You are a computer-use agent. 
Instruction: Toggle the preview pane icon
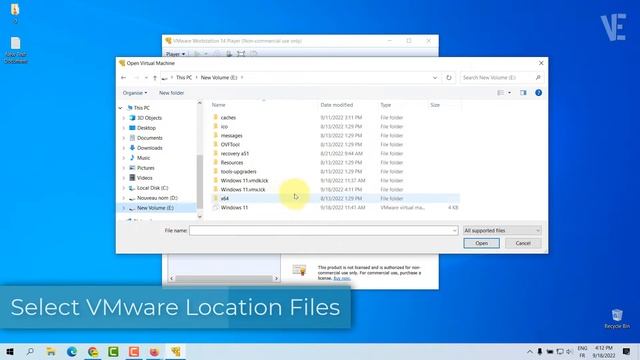point(523,93)
